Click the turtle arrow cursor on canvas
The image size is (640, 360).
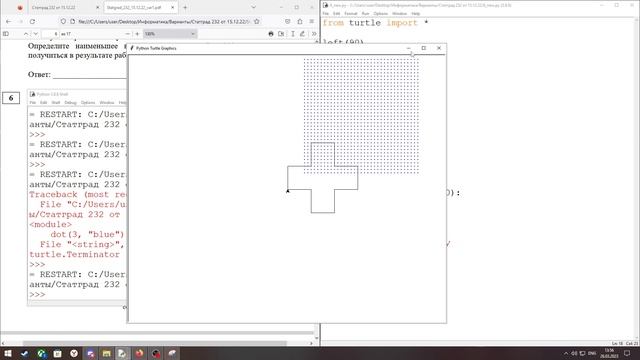(x=288, y=191)
